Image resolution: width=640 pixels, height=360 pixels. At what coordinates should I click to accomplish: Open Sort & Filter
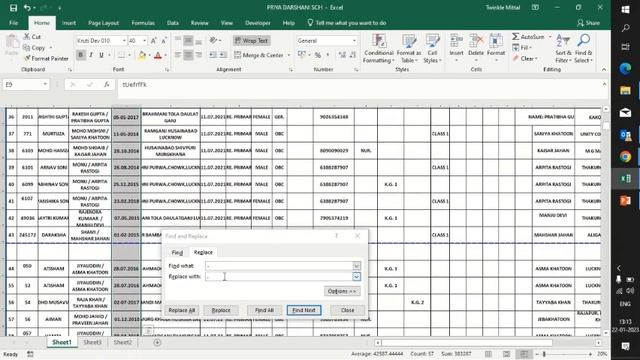point(563,48)
